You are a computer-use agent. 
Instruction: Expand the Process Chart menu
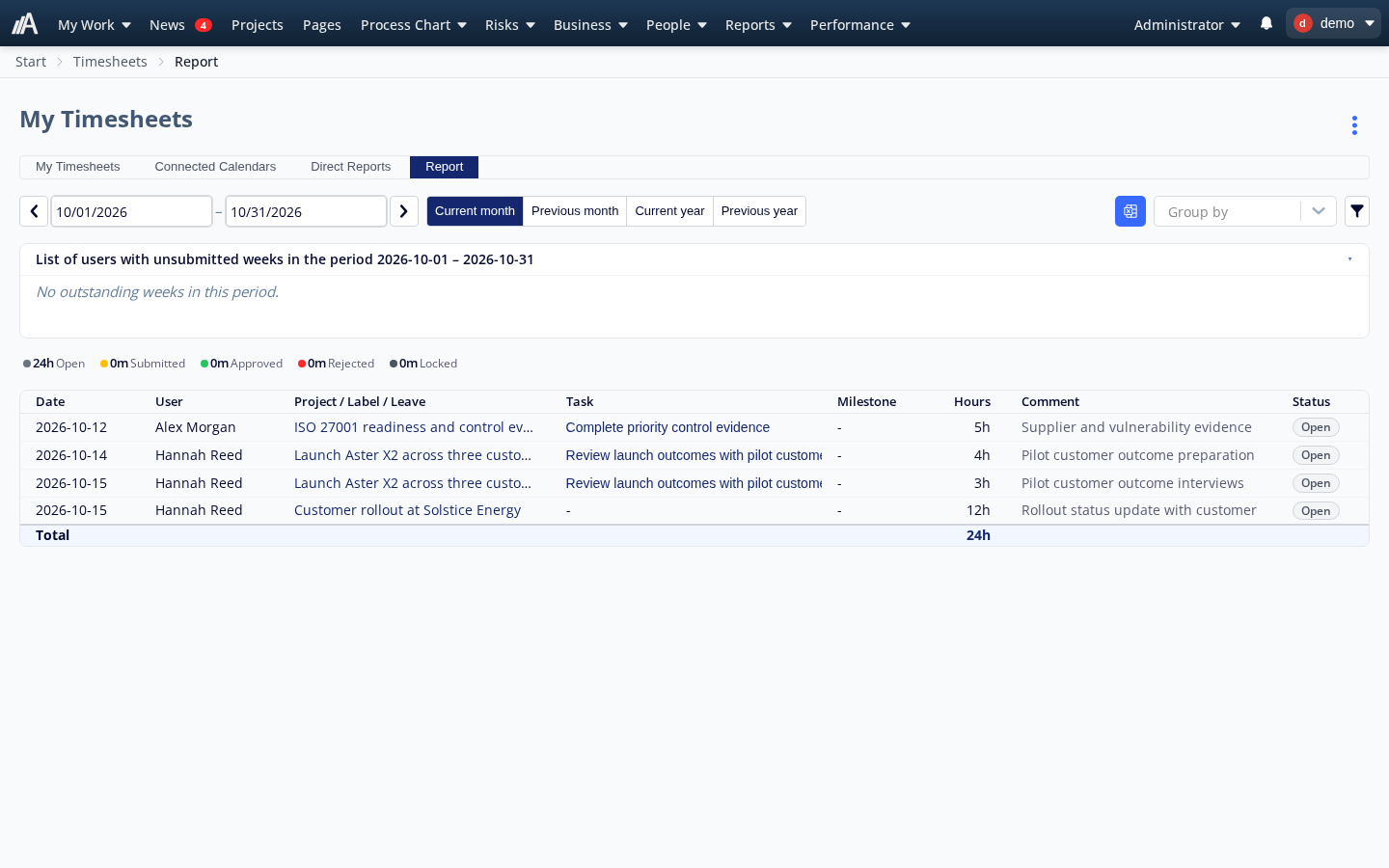pyautogui.click(x=413, y=24)
